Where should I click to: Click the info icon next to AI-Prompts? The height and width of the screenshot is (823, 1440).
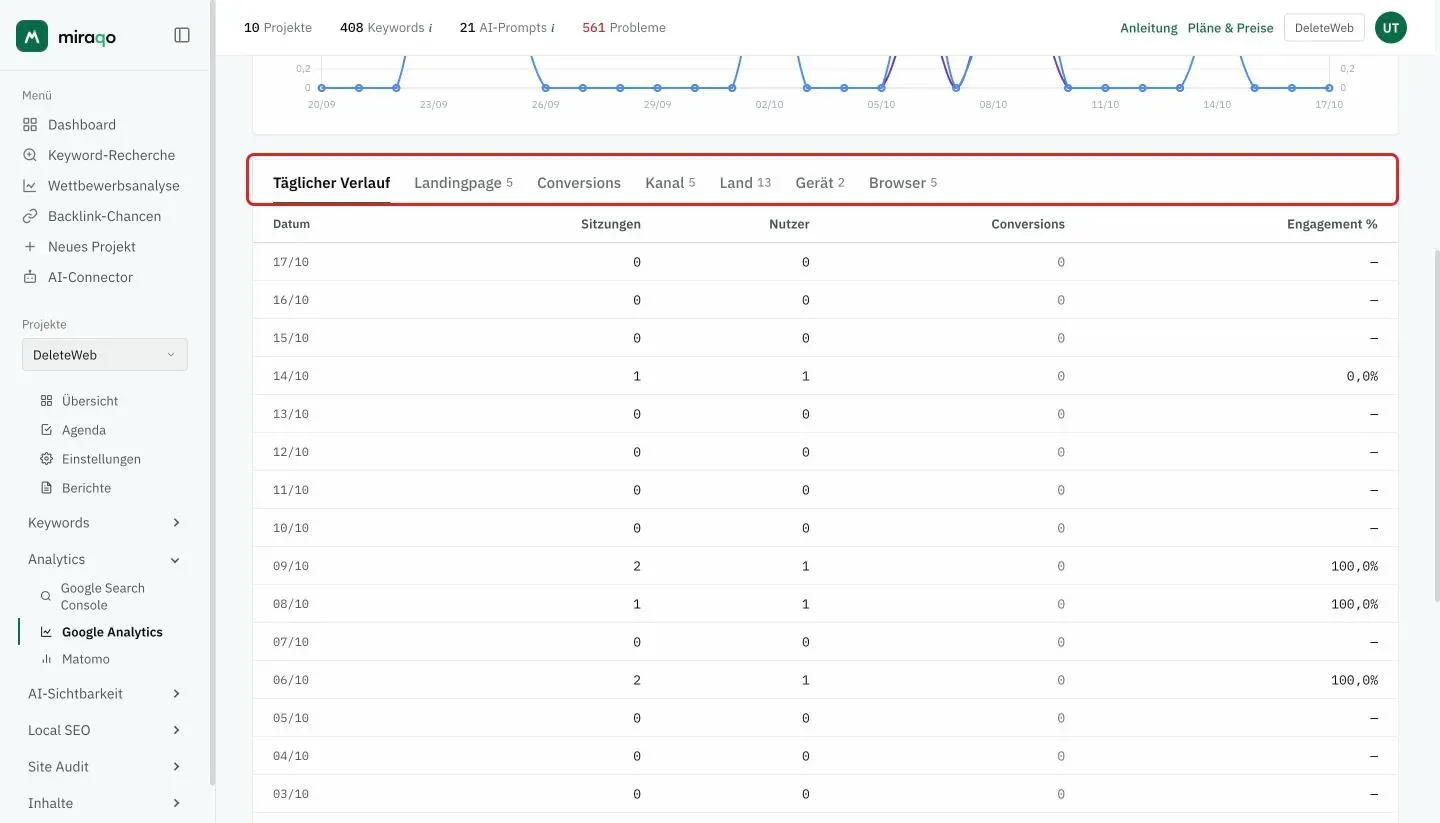pyautogui.click(x=553, y=28)
